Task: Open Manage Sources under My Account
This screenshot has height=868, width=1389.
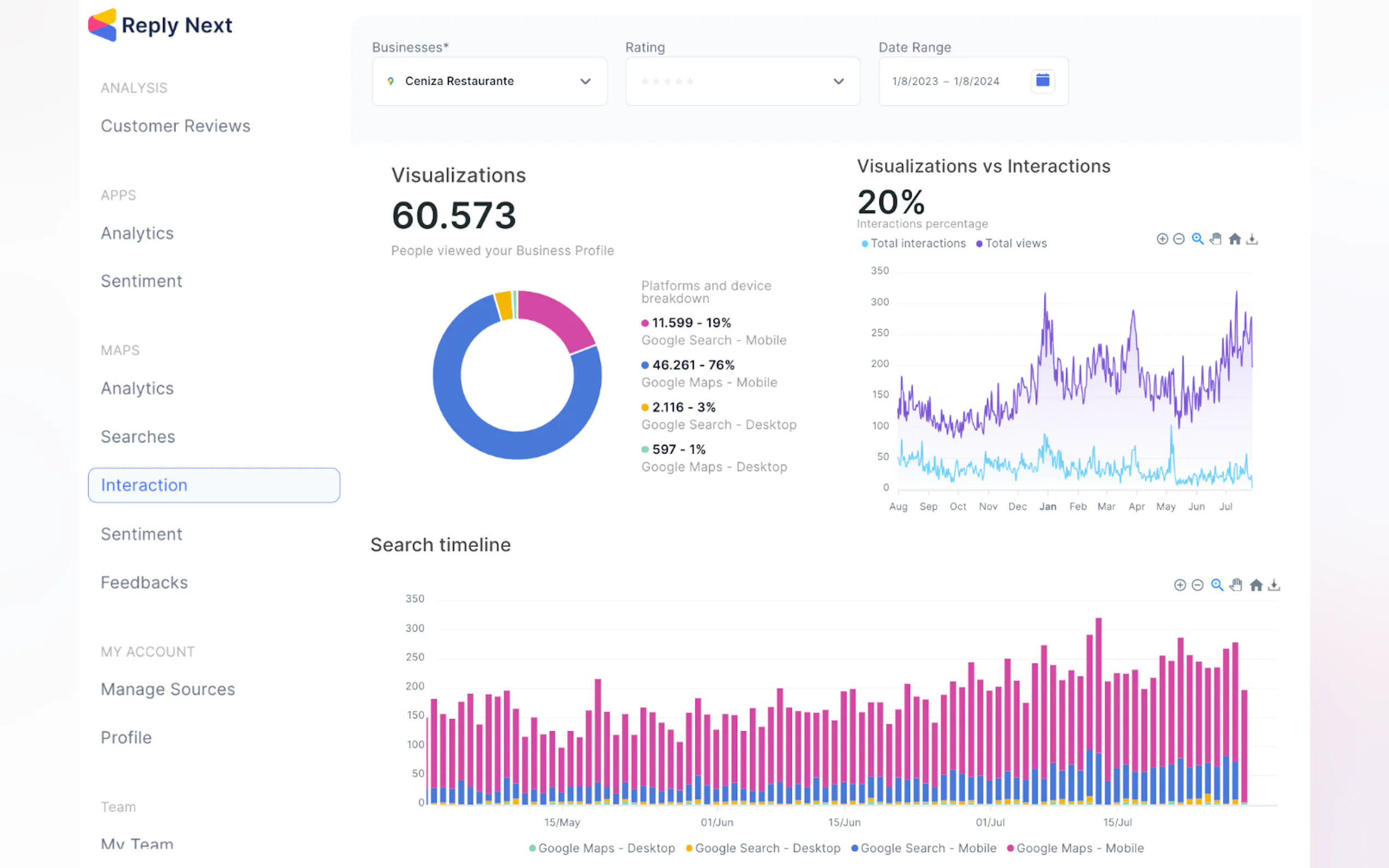Action: pyautogui.click(x=168, y=689)
